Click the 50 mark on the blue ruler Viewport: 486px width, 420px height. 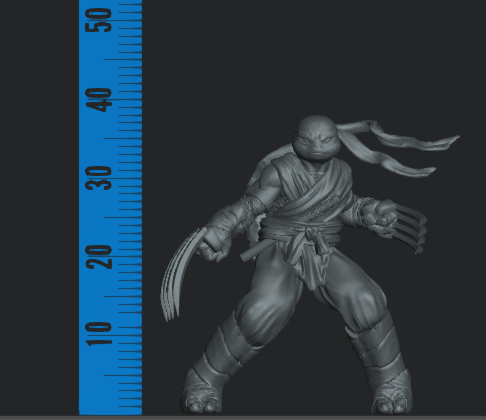[99, 20]
